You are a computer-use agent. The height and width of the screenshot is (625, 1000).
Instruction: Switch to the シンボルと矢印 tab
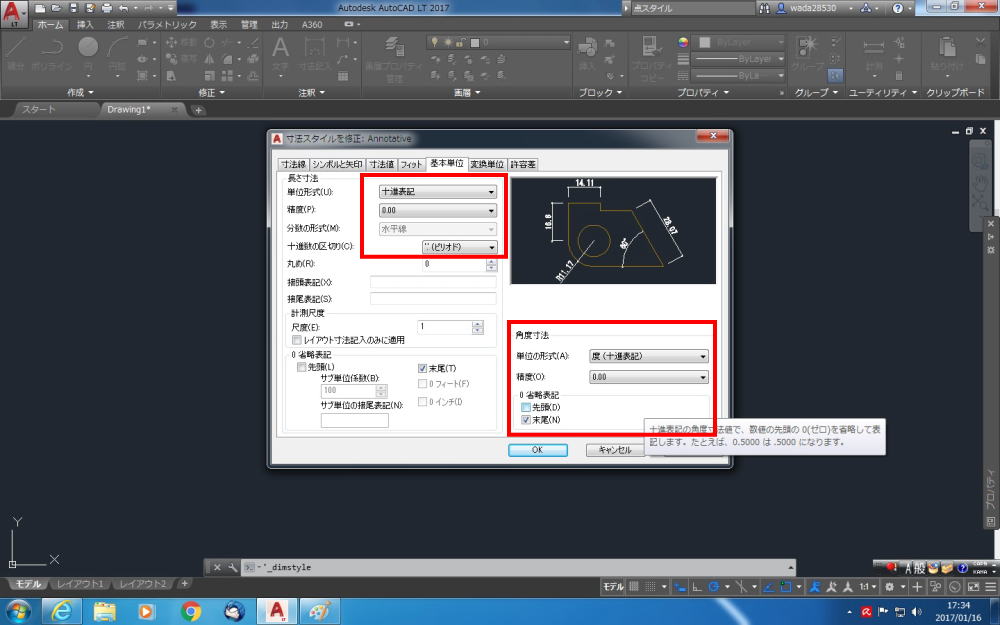coord(337,165)
